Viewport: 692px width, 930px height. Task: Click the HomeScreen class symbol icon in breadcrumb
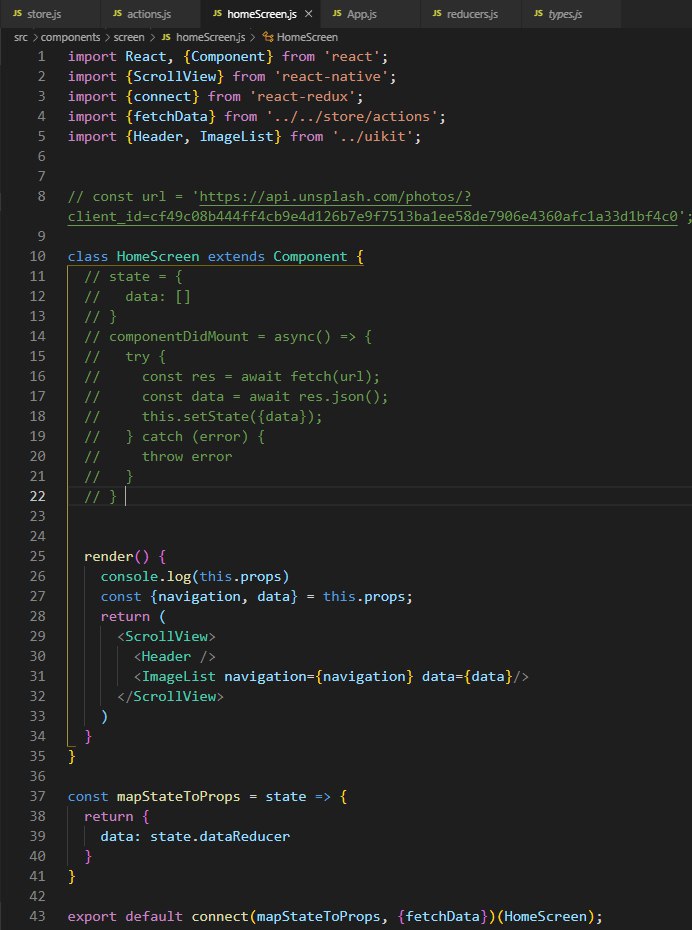pyautogui.click(x=267, y=37)
